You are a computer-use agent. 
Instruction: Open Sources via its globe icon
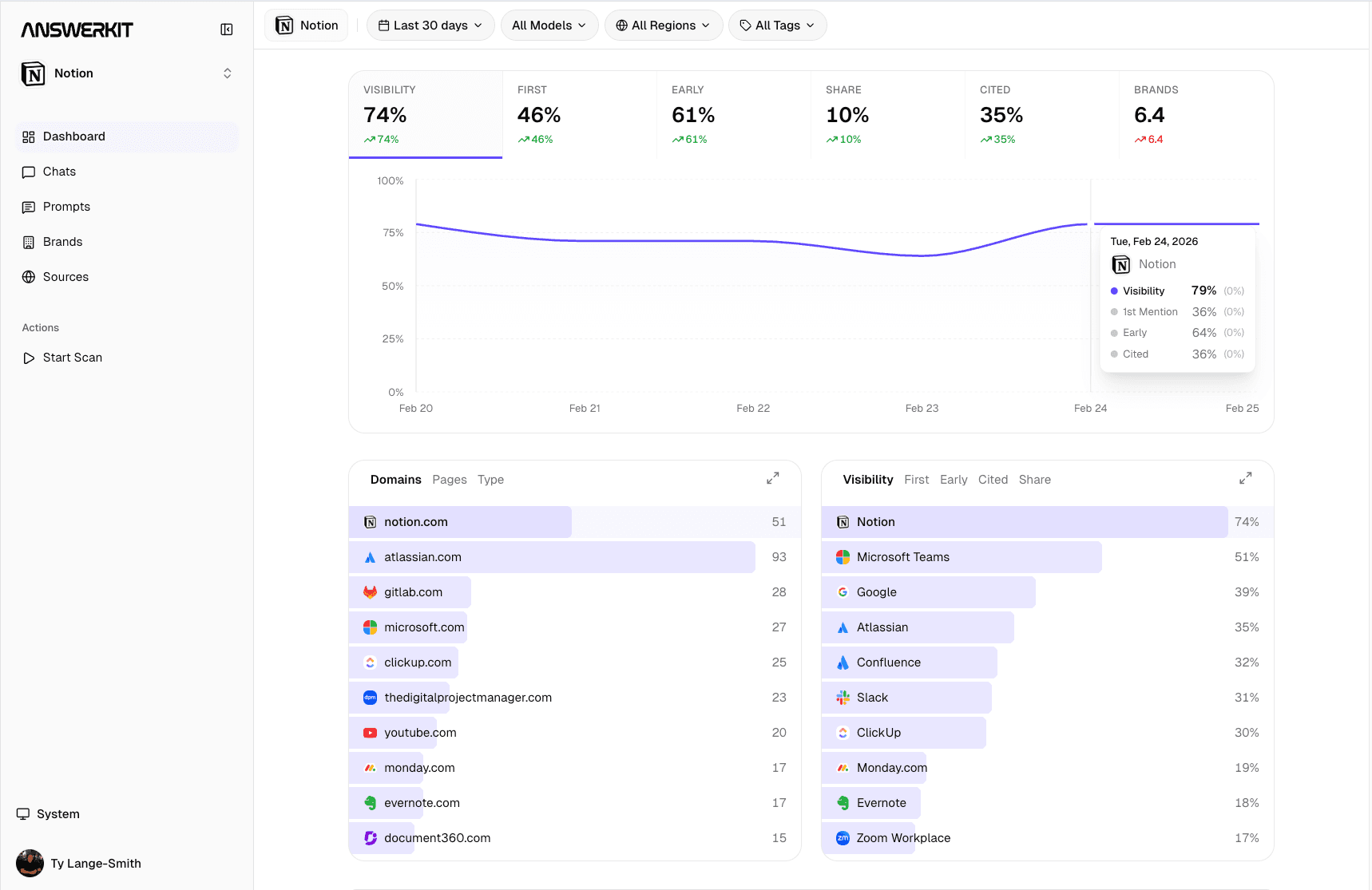click(29, 277)
